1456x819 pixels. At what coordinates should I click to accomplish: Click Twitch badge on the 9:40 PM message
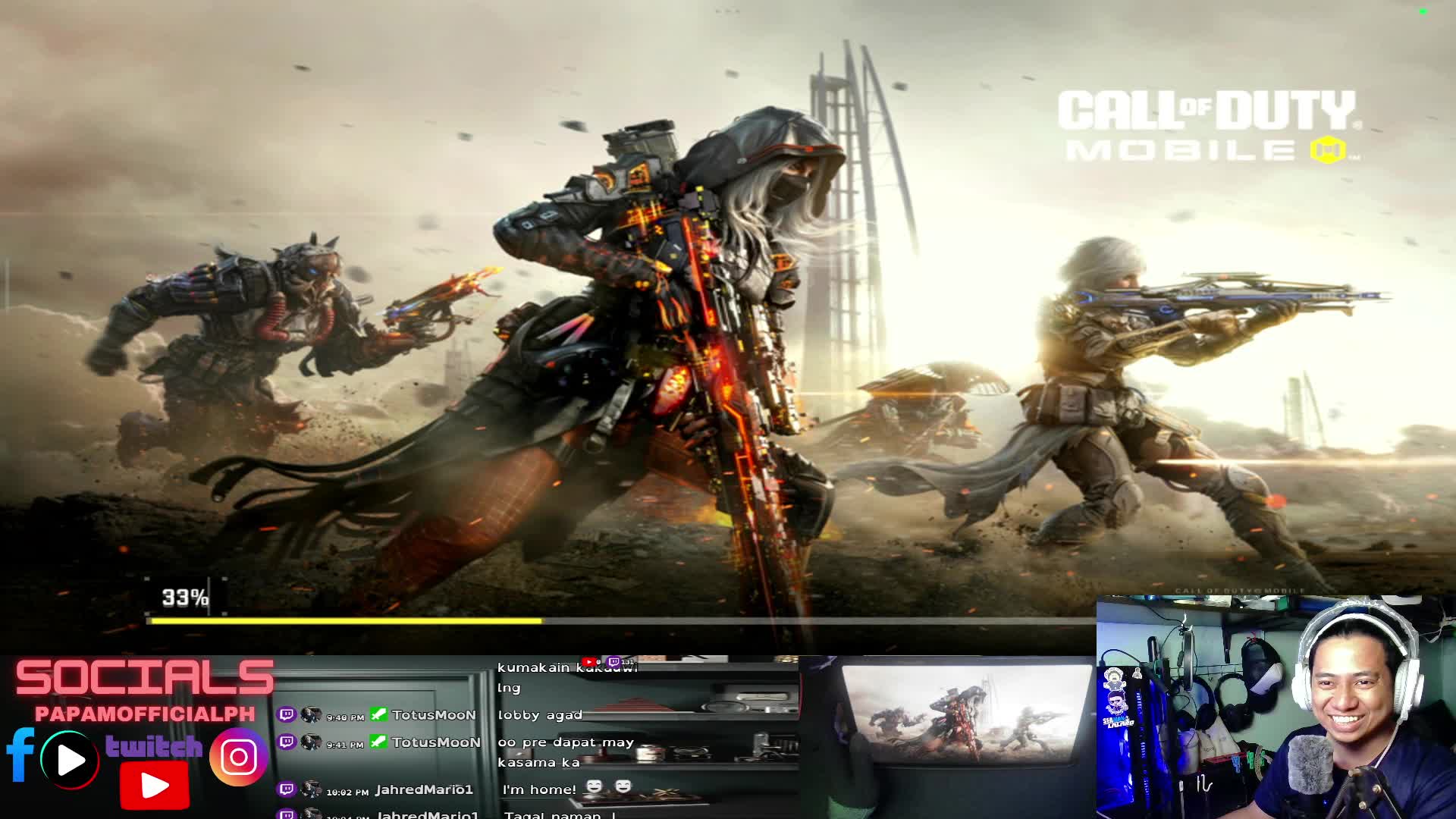(x=287, y=714)
